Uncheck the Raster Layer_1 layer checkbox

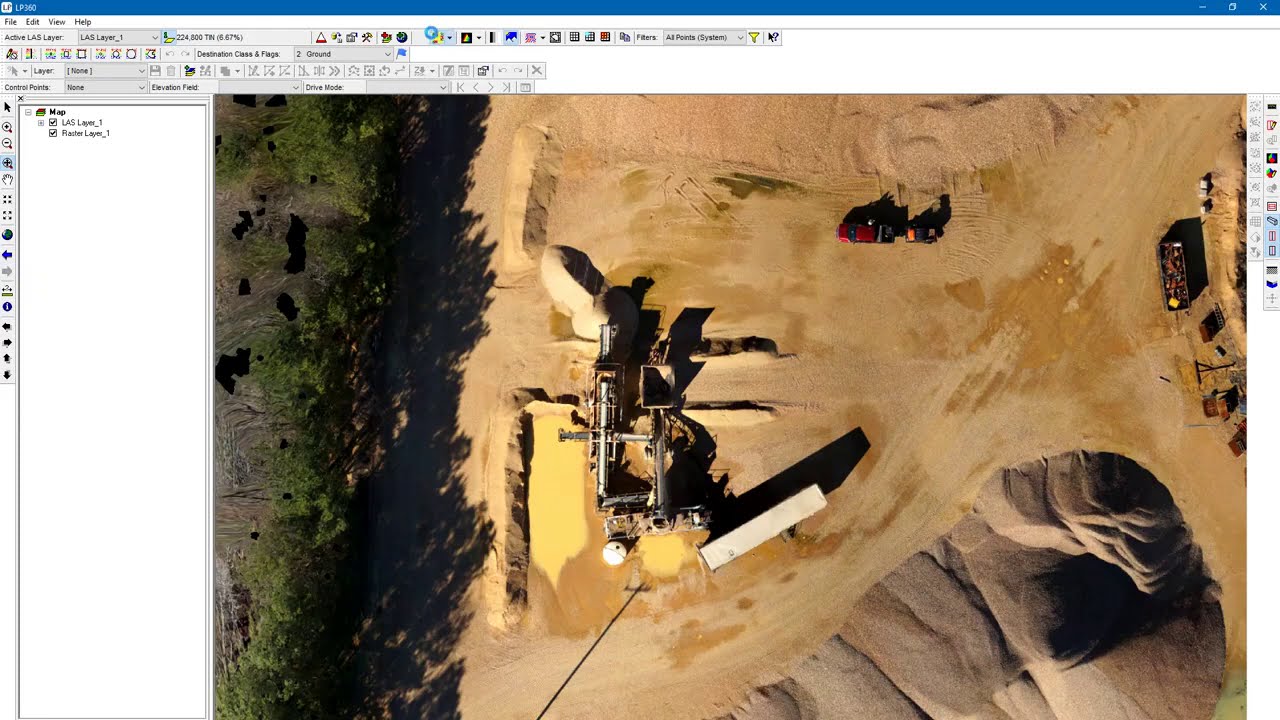click(x=53, y=133)
